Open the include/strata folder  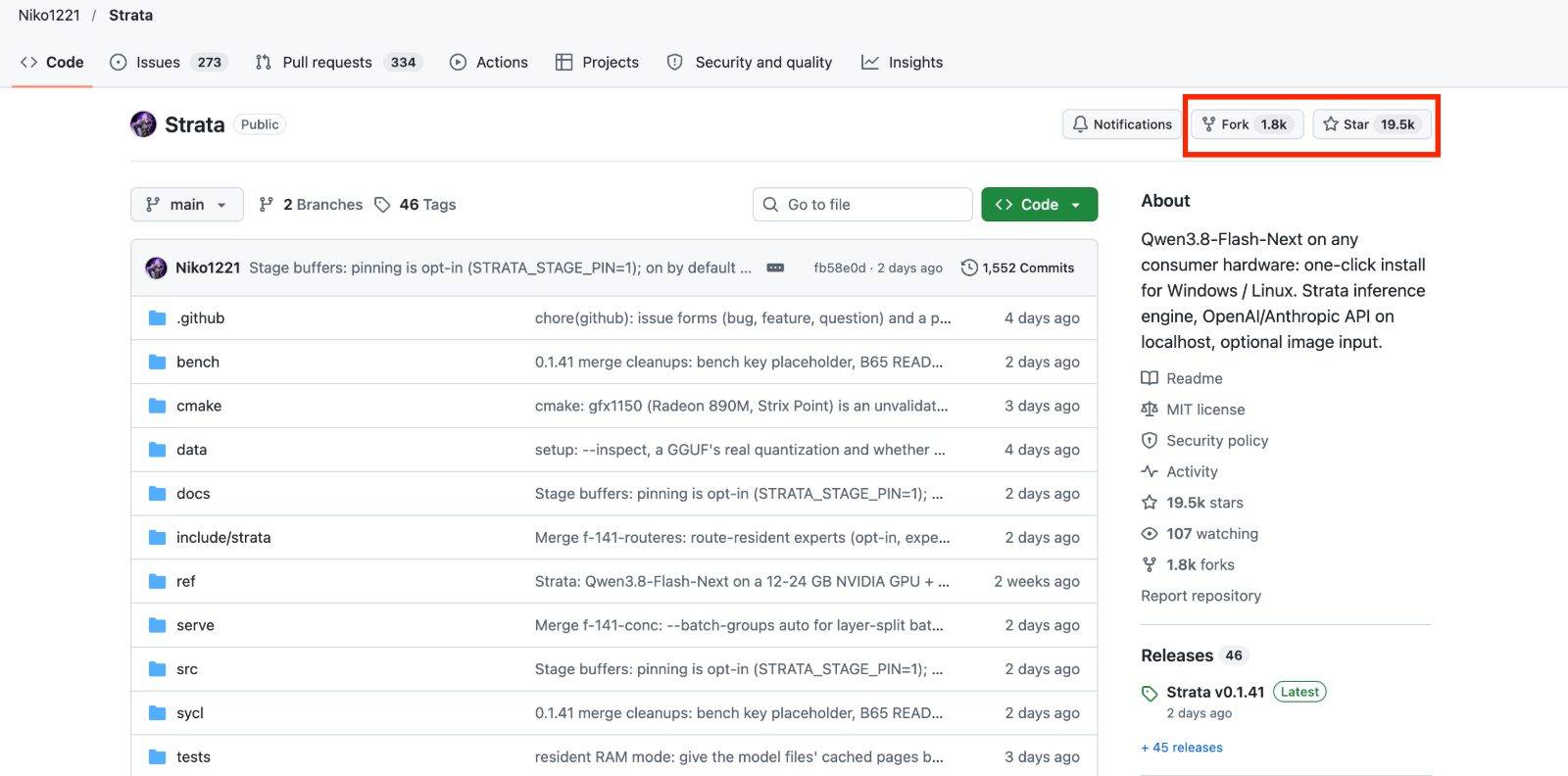tap(223, 538)
